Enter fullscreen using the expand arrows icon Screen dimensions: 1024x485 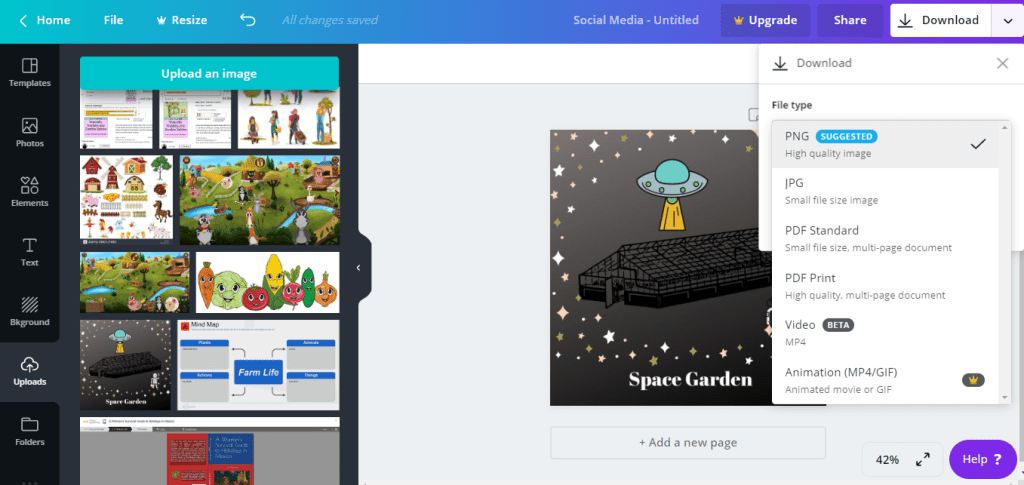click(923, 460)
